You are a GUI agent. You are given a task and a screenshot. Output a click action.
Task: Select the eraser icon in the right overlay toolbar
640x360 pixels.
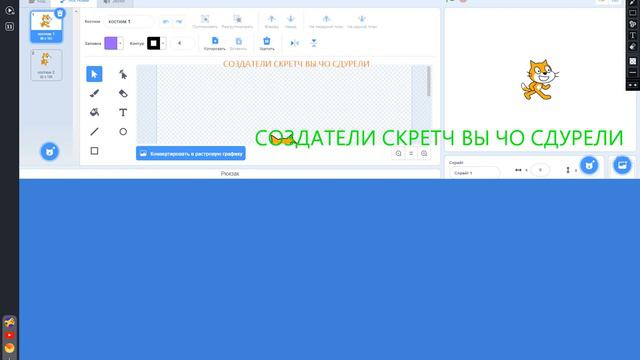pyautogui.click(x=633, y=47)
